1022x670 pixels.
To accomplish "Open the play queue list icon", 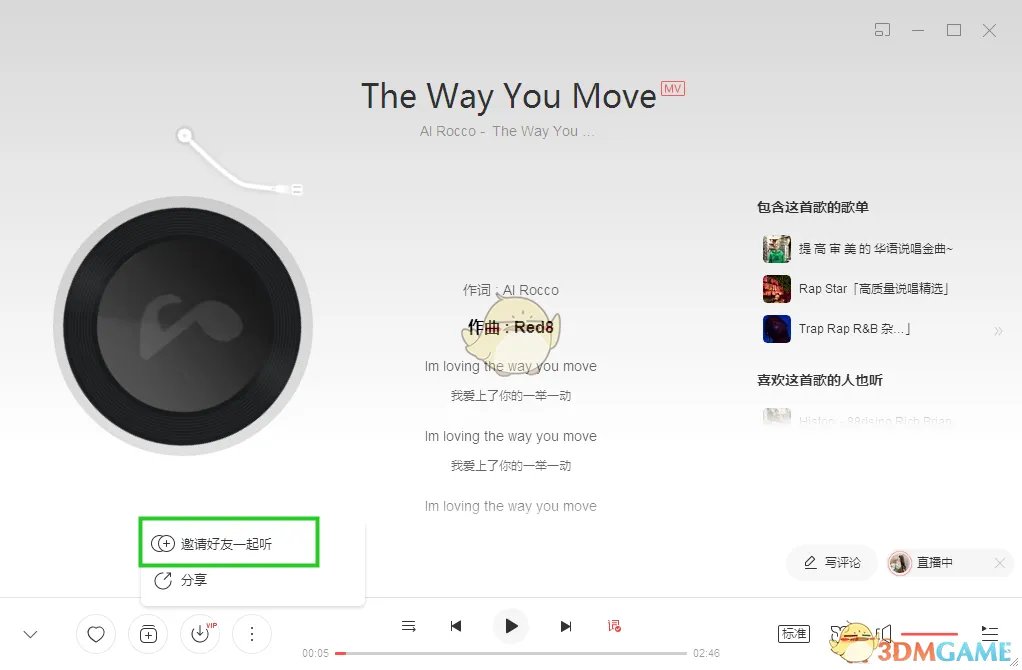I will [x=409, y=626].
